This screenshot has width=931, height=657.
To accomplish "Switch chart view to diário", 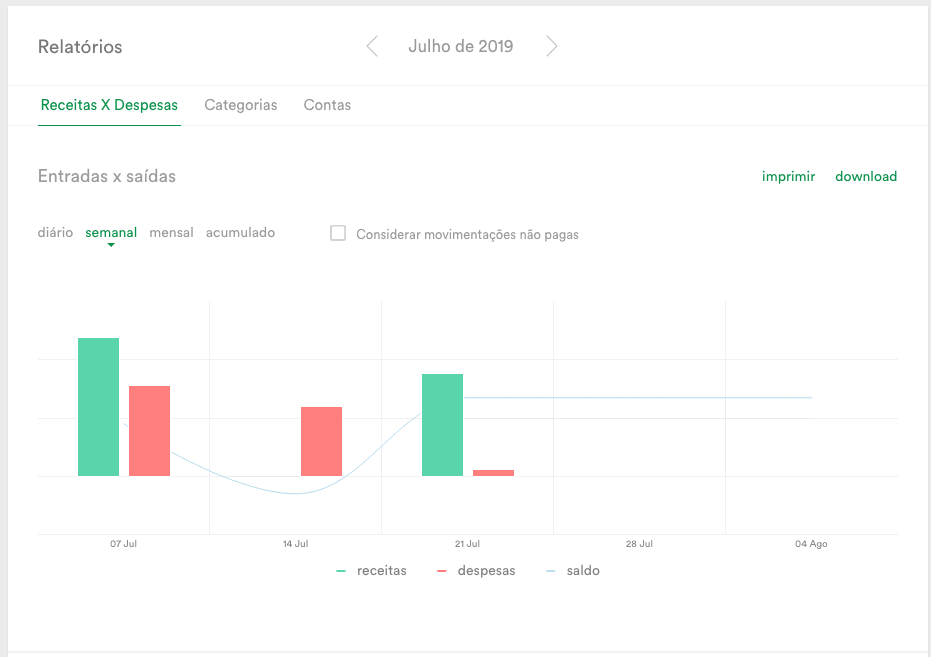I will [55, 232].
